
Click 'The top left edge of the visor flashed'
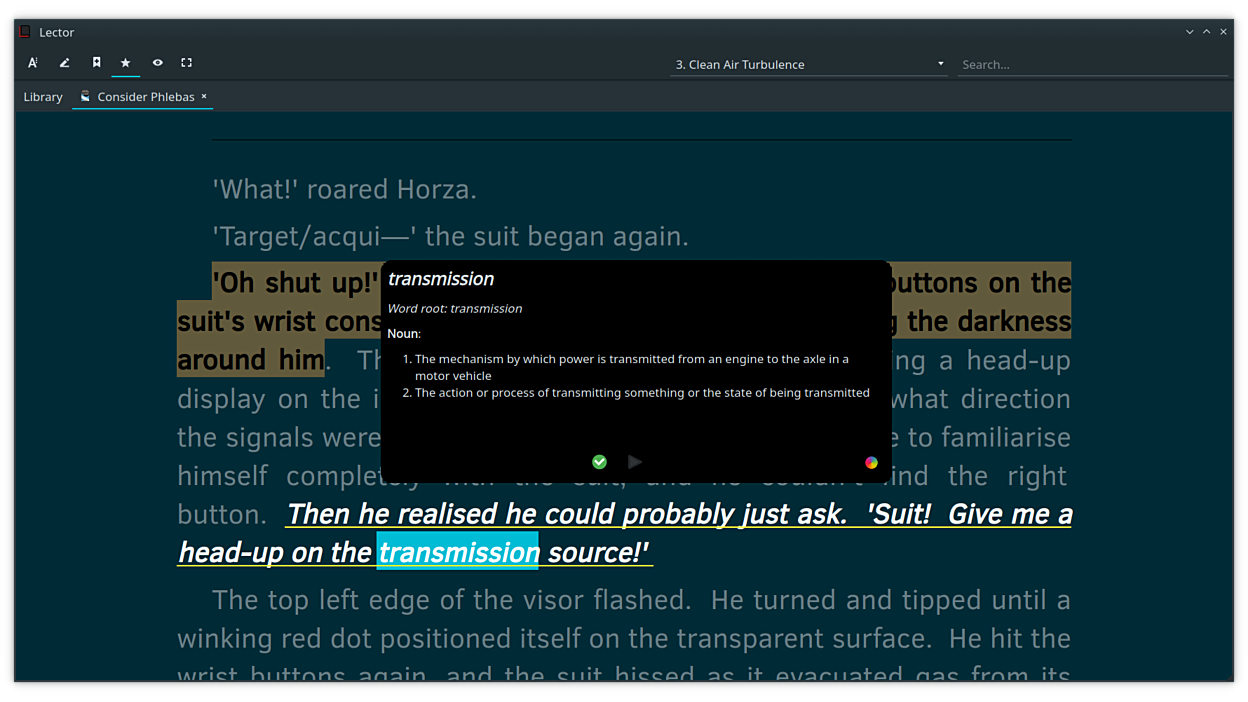(451, 600)
